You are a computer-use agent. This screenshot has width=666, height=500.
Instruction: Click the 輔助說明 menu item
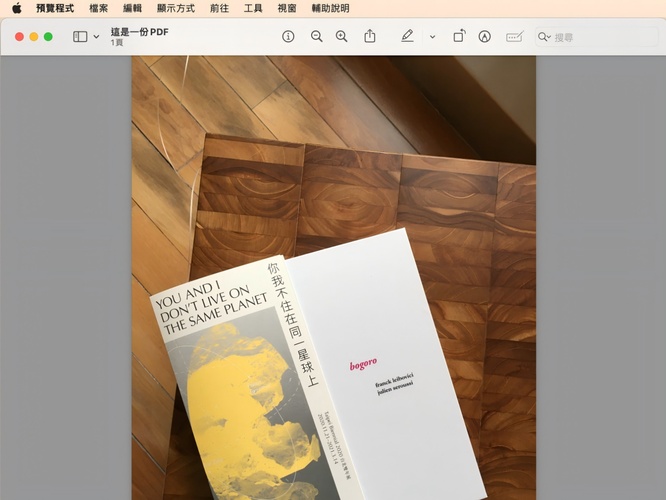pyautogui.click(x=330, y=8)
